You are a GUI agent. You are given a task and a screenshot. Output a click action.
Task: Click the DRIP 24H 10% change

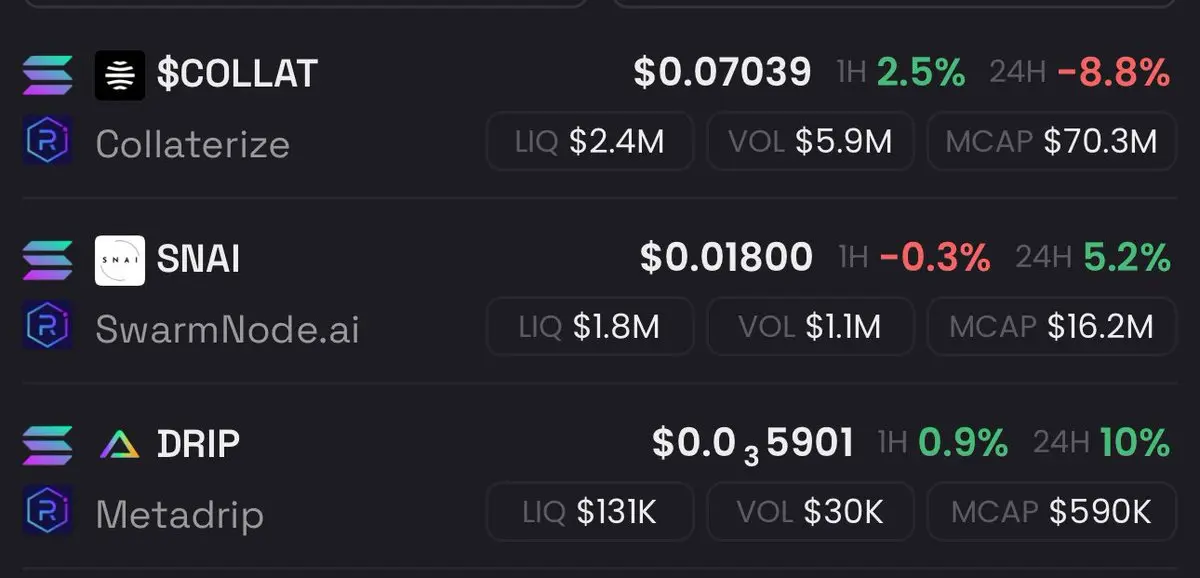point(1135,442)
